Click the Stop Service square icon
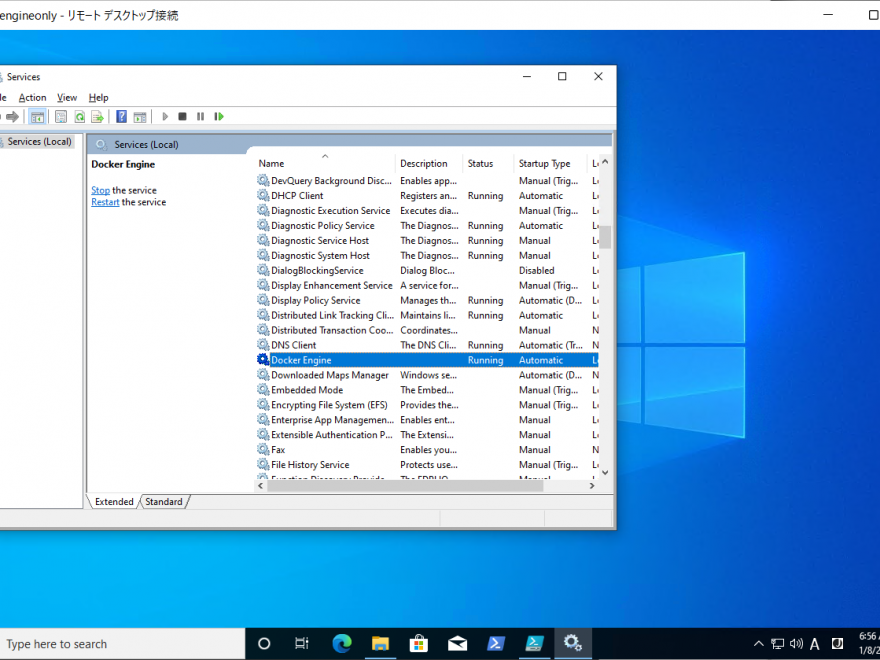The height and width of the screenshot is (660, 880). coord(182,117)
